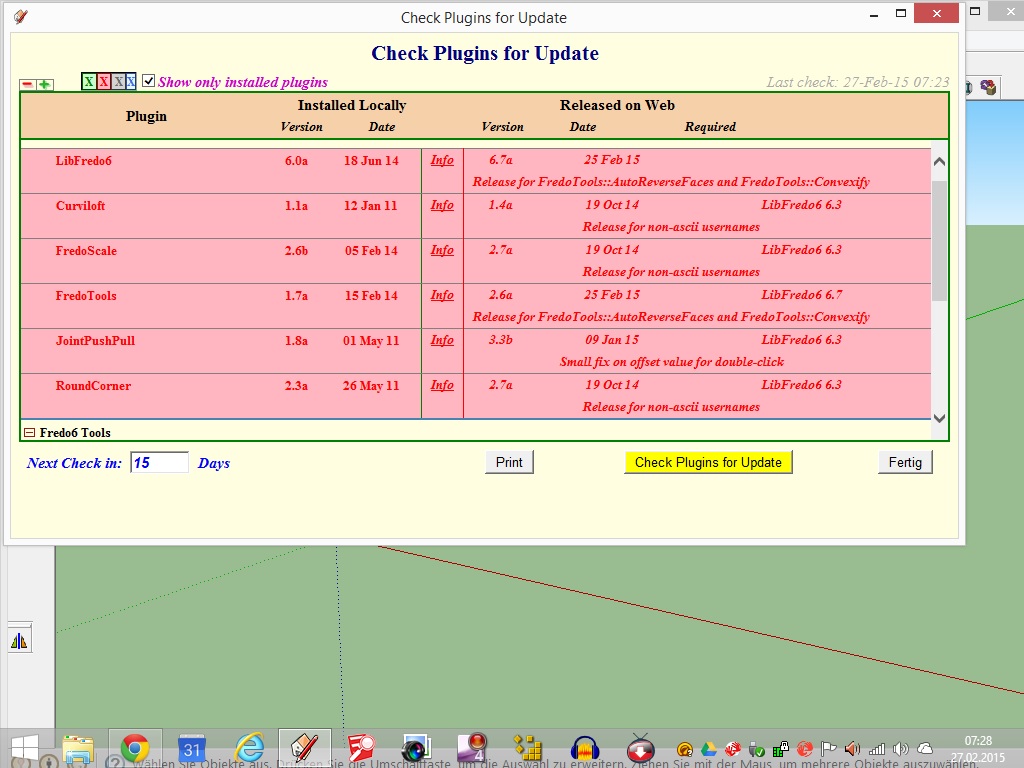Toggle the red X filter box

click(x=103, y=82)
